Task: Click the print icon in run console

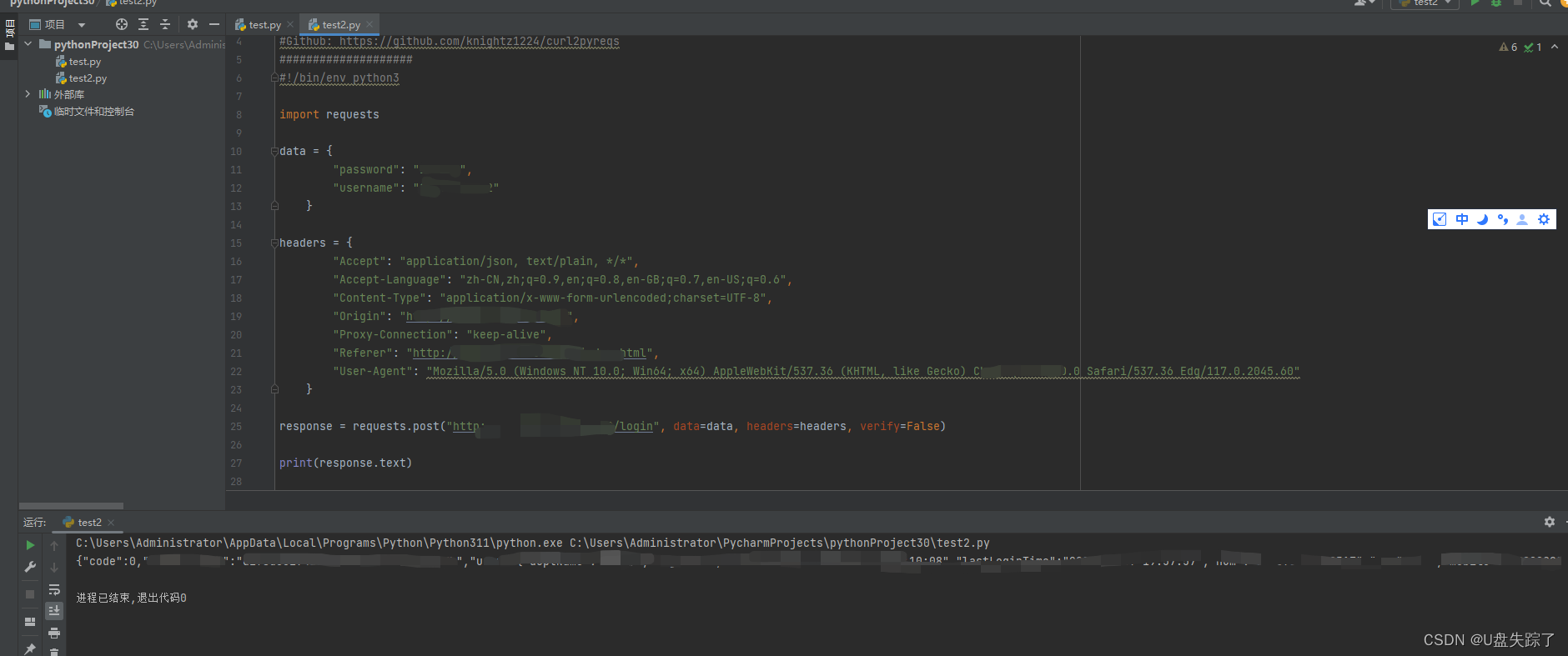Action: pos(54,633)
